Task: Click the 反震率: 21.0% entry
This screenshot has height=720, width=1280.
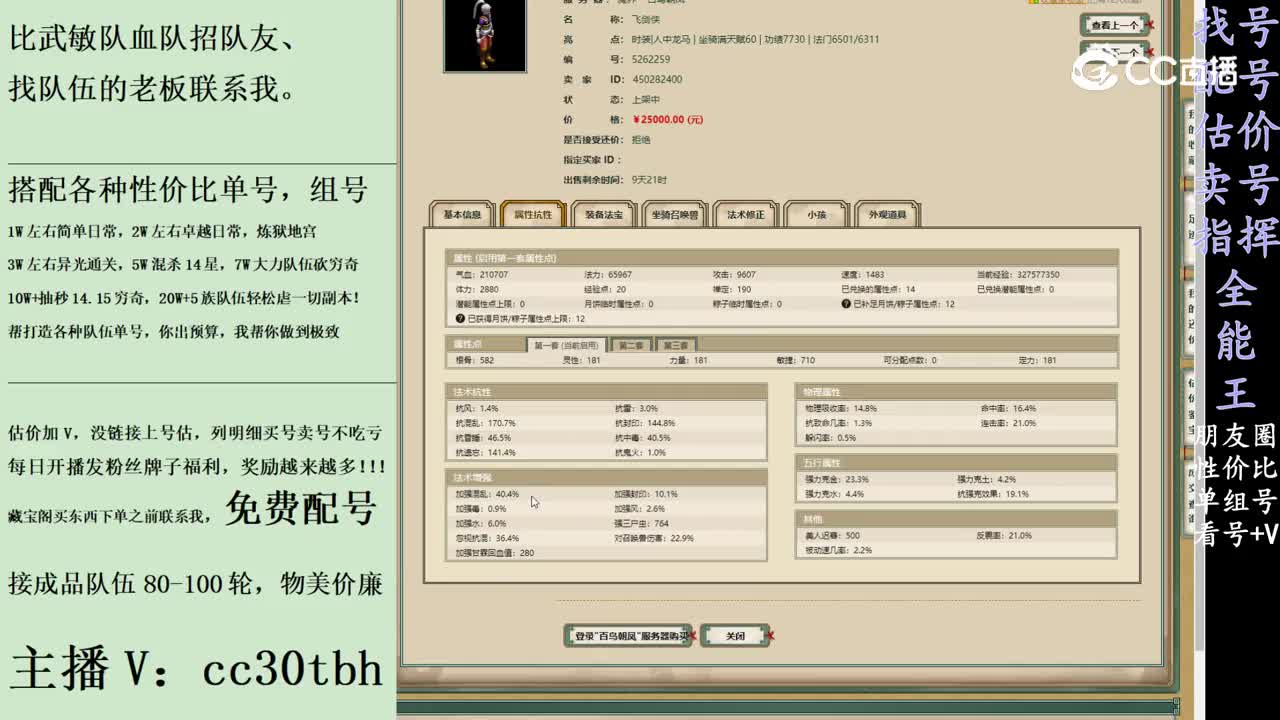Action: [x=1005, y=535]
